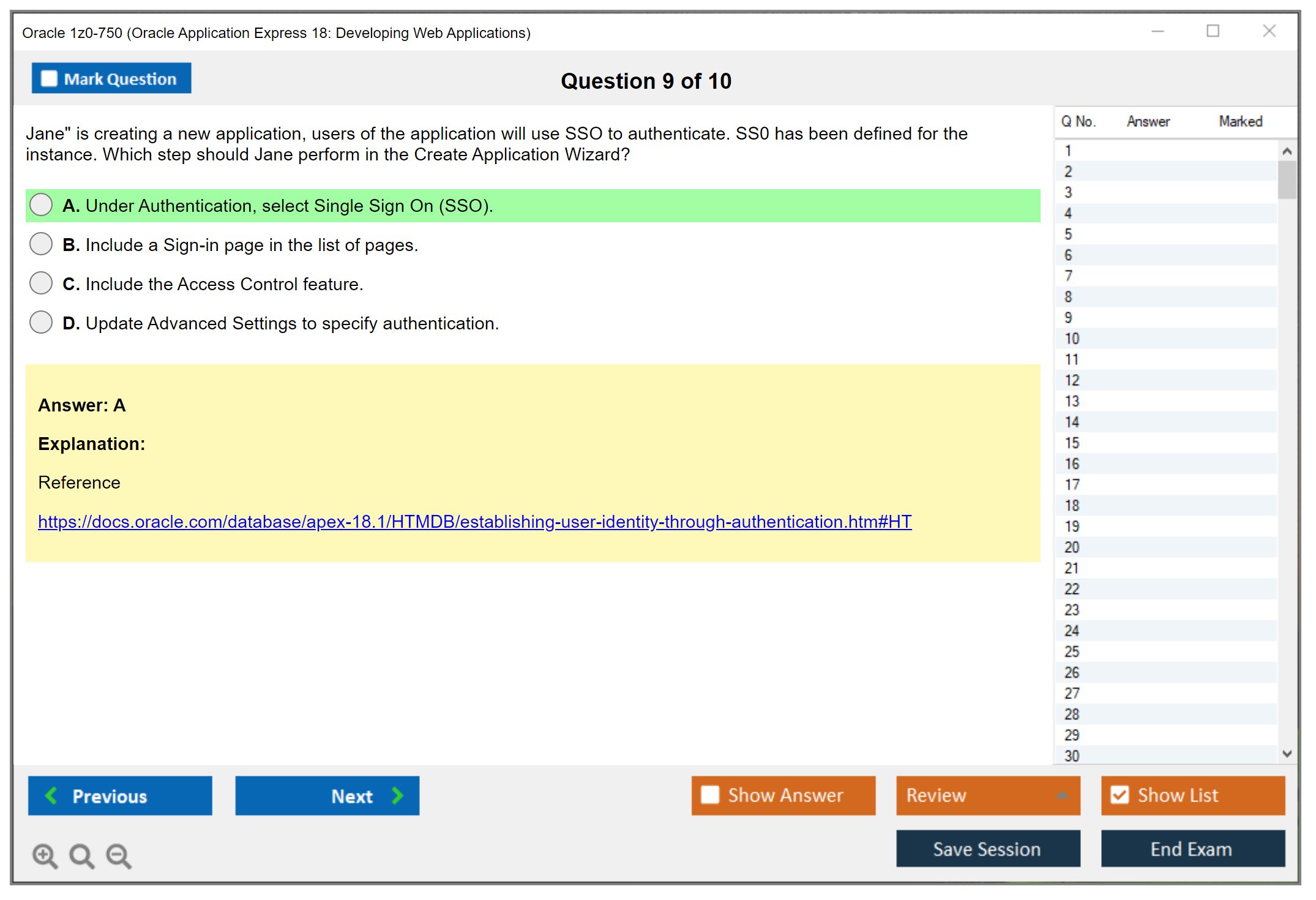
Task: Click the plain magnifier search icon
Action: (81, 855)
